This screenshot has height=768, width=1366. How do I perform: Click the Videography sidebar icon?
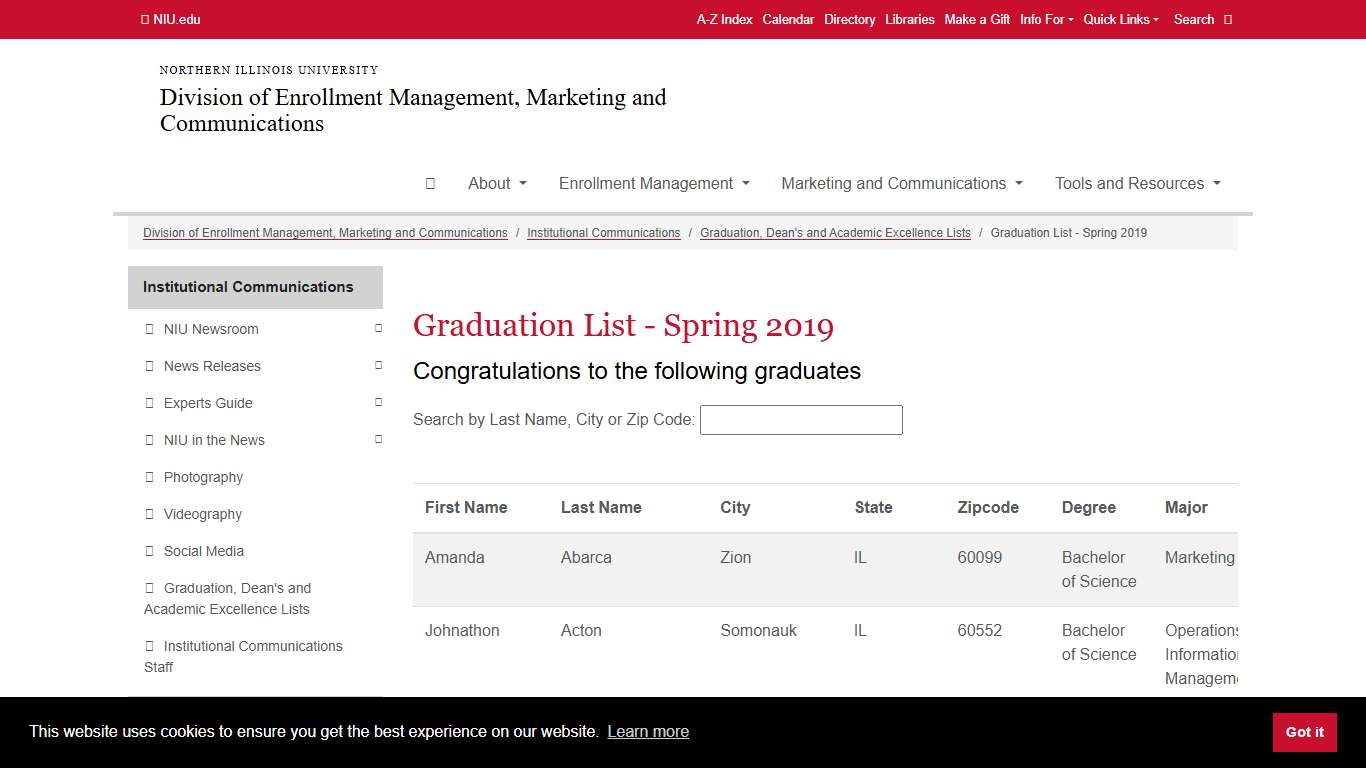148,514
